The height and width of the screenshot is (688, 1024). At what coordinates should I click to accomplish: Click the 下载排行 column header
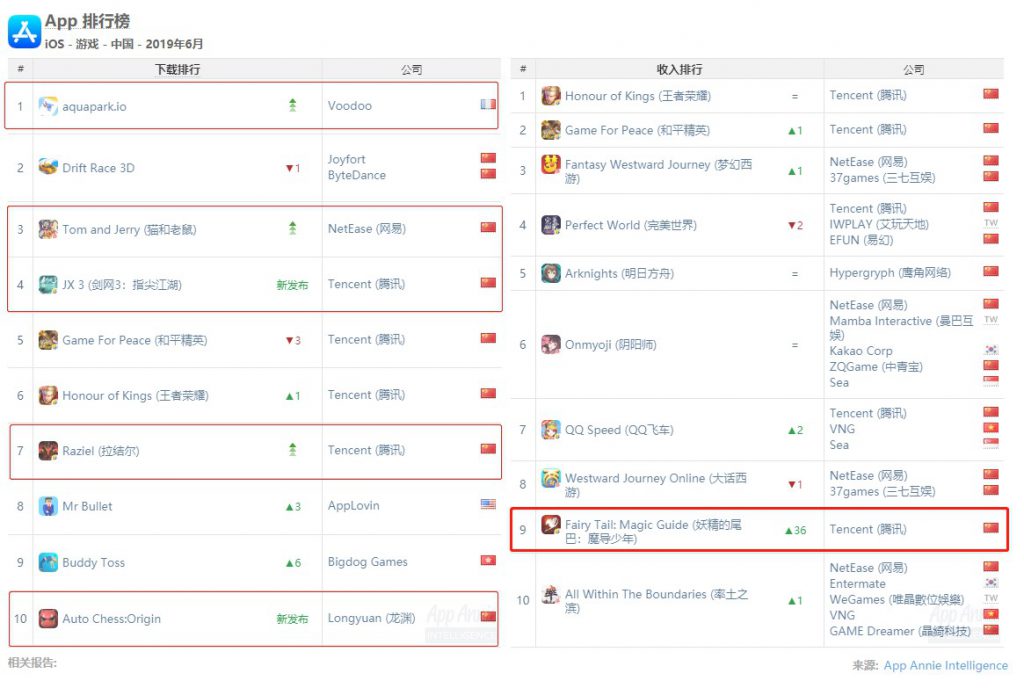pyautogui.click(x=177, y=69)
